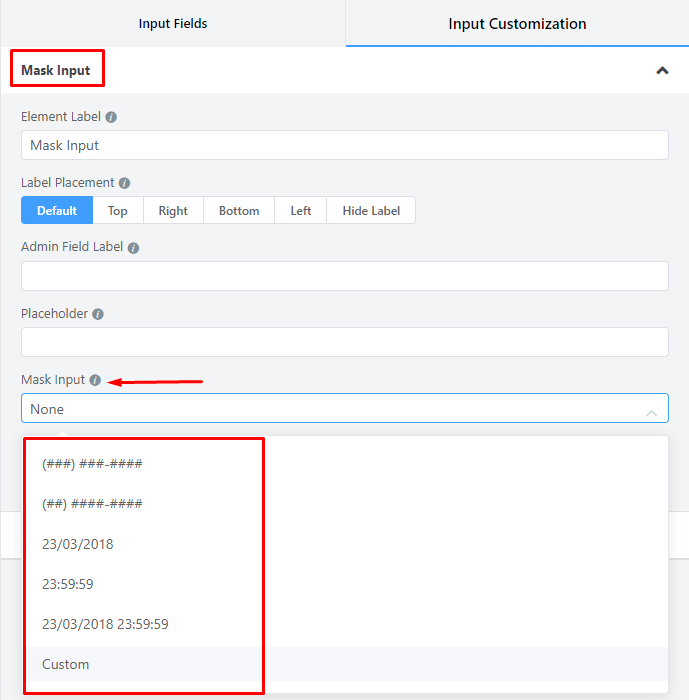Open the Mask Input dropdown showing None
Viewport: 689px width, 700px height.
coord(344,409)
